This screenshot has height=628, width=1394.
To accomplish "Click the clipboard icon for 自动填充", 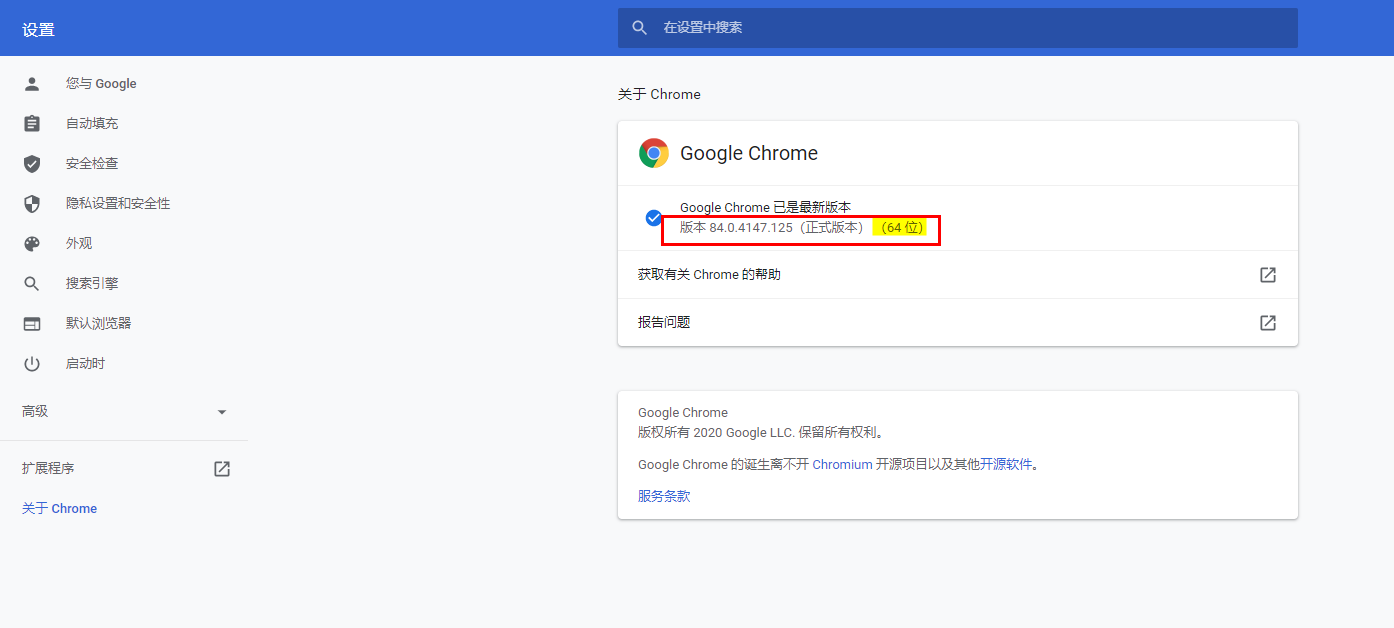I will (x=32, y=124).
